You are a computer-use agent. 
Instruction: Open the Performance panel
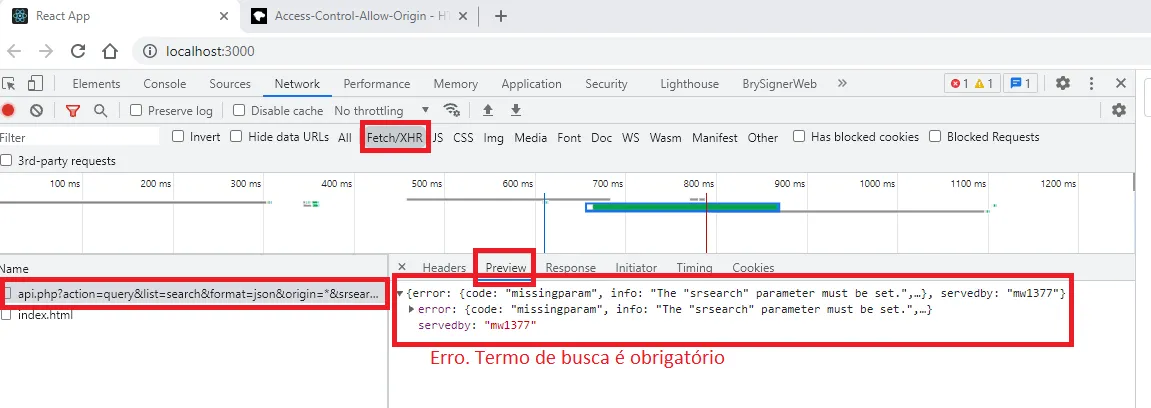coord(377,84)
